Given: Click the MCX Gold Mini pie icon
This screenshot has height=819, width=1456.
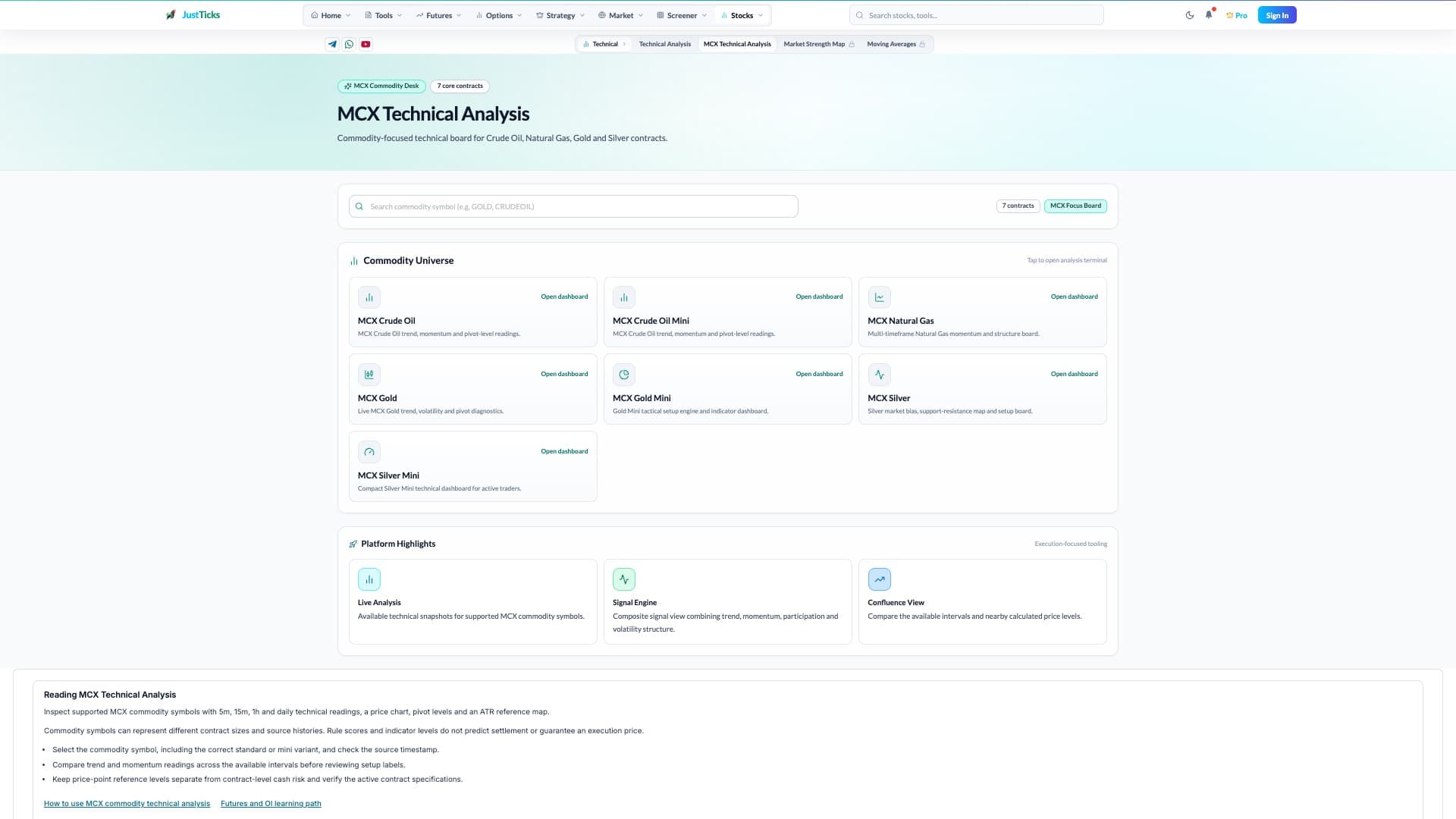Looking at the screenshot, I should pyautogui.click(x=624, y=375).
